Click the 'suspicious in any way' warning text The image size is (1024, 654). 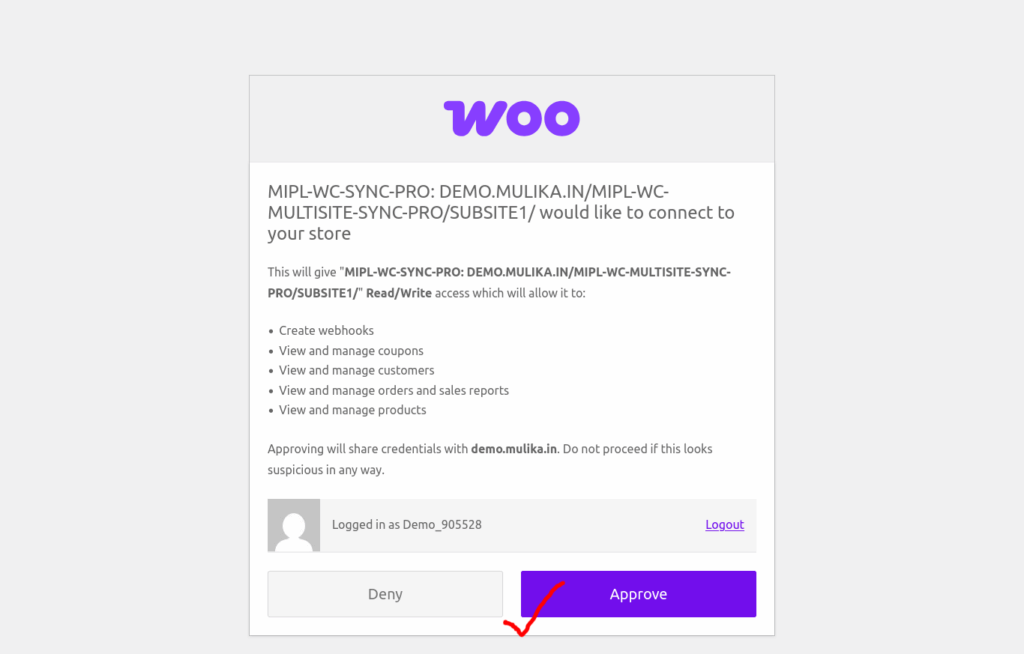click(325, 470)
